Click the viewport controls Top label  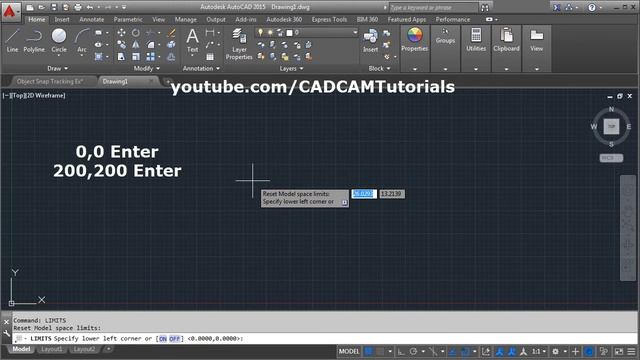[x=18, y=96]
